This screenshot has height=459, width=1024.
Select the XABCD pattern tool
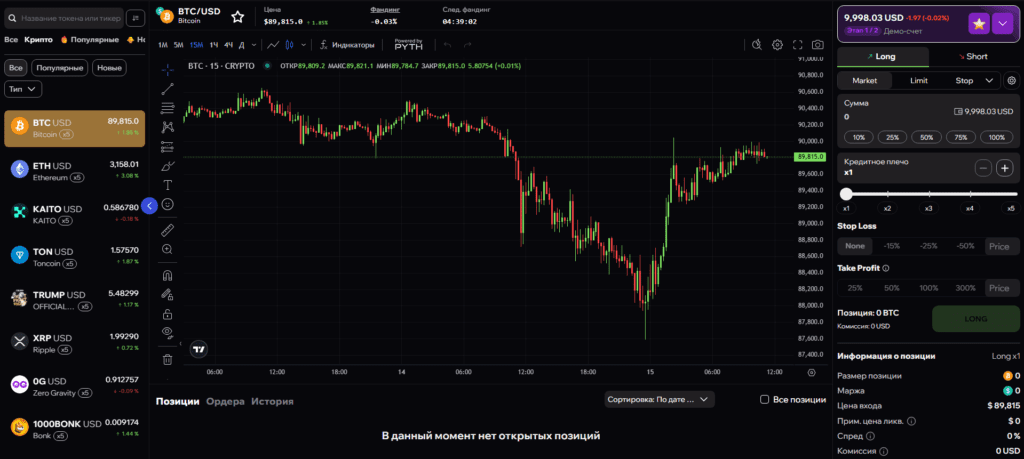[168, 127]
